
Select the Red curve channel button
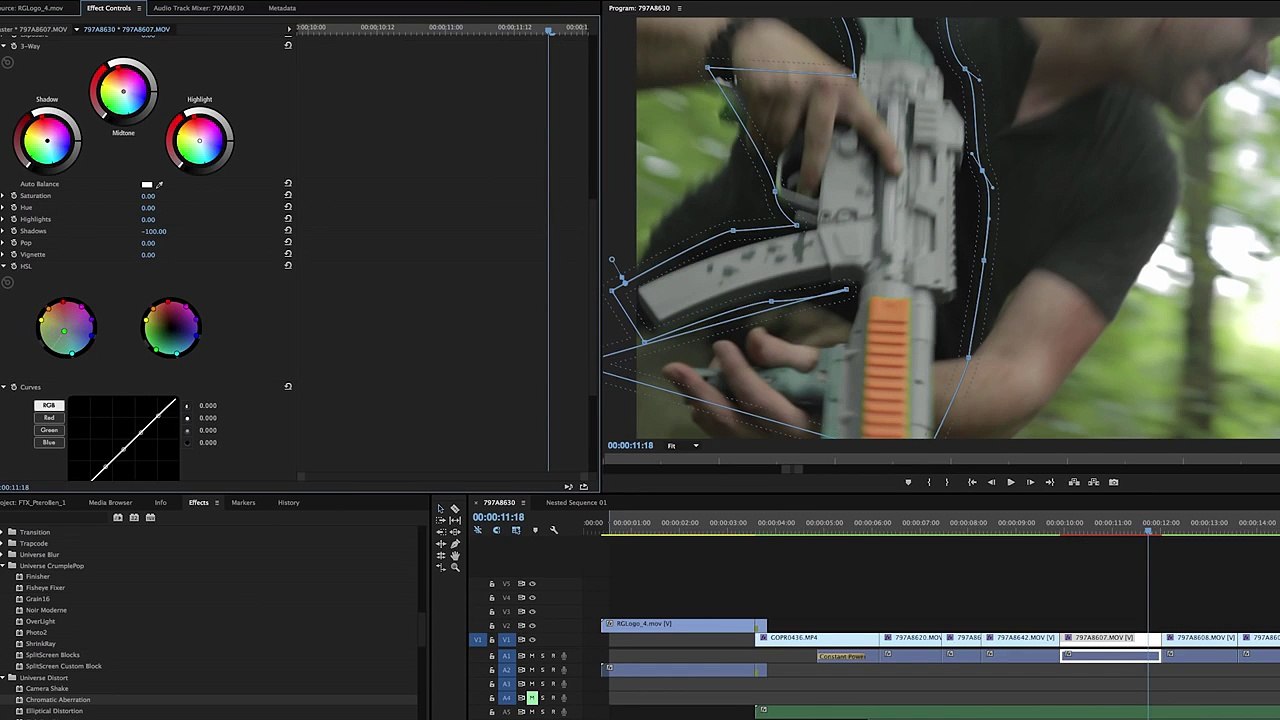[x=49, y=417]
